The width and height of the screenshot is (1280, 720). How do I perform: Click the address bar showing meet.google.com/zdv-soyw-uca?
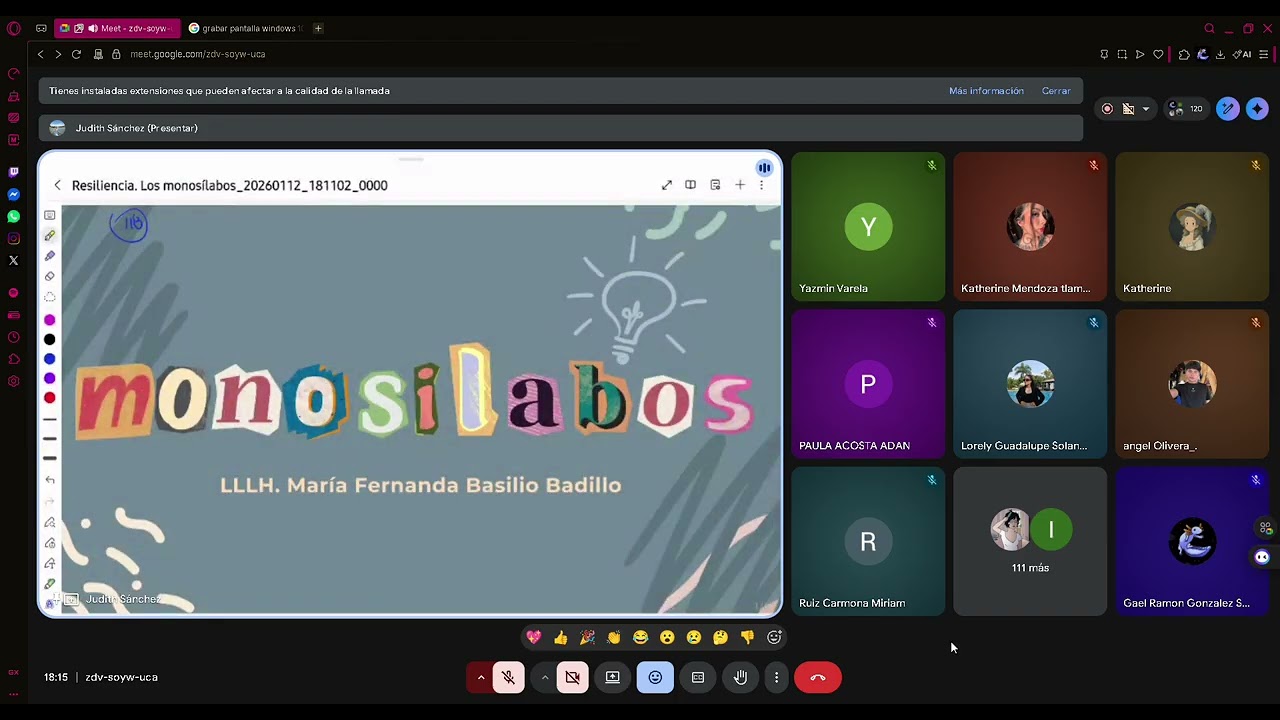pyautogui.click(x=197, y=54)
